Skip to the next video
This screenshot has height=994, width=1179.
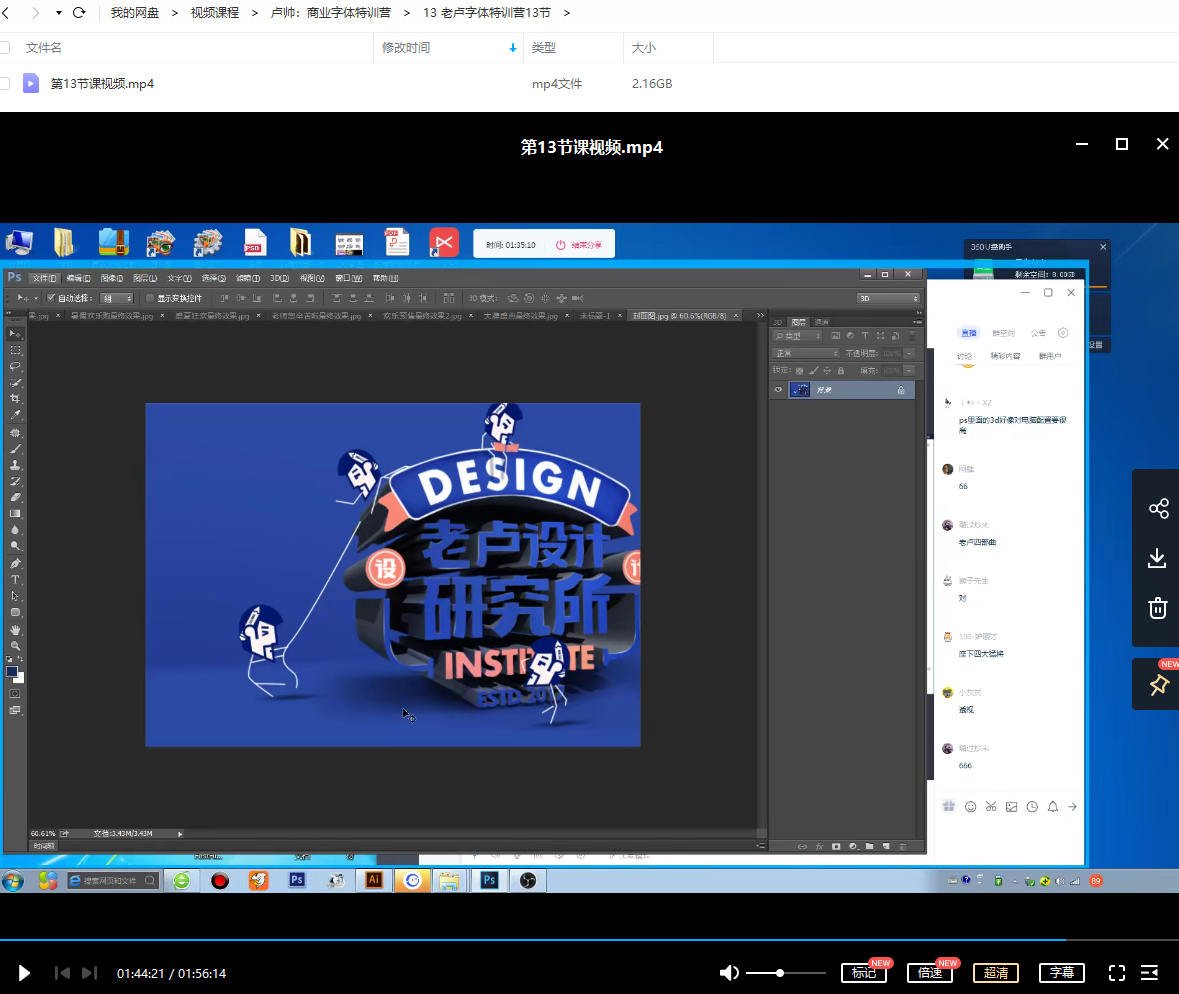90,973
